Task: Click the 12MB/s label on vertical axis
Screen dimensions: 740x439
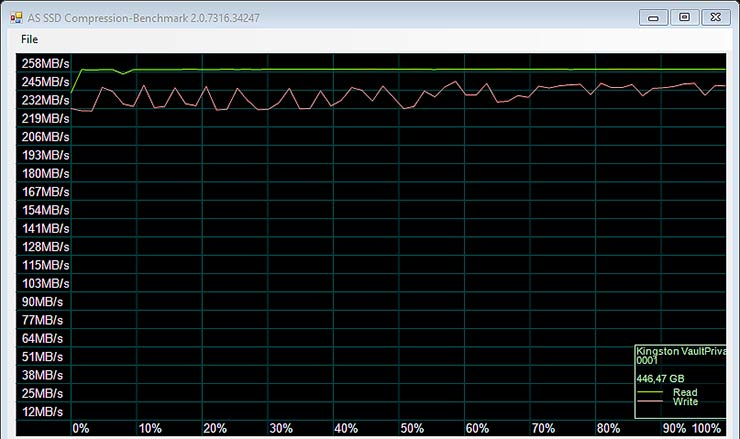Action: point(43,411)
